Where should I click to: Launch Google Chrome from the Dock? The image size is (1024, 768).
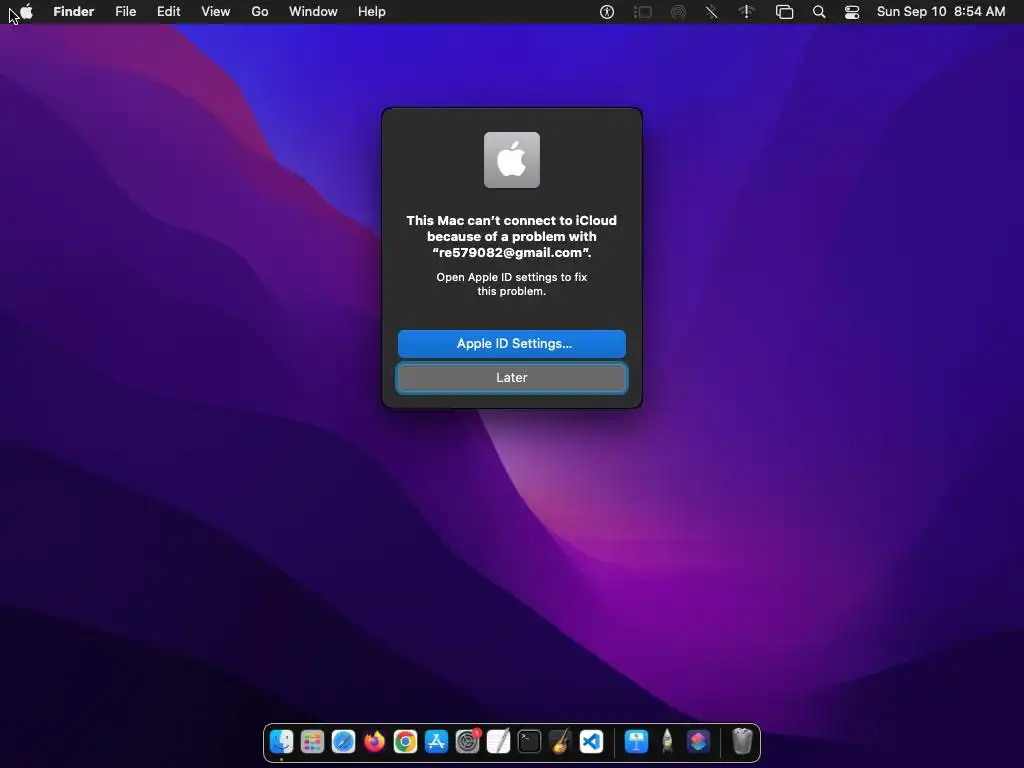405,742
